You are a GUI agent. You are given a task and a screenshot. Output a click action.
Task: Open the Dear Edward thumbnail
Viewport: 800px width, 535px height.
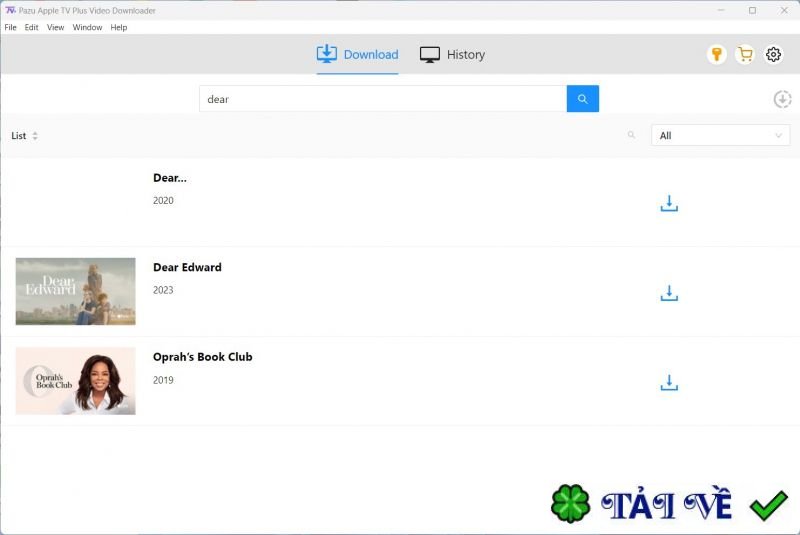click(x=76, y=291)
